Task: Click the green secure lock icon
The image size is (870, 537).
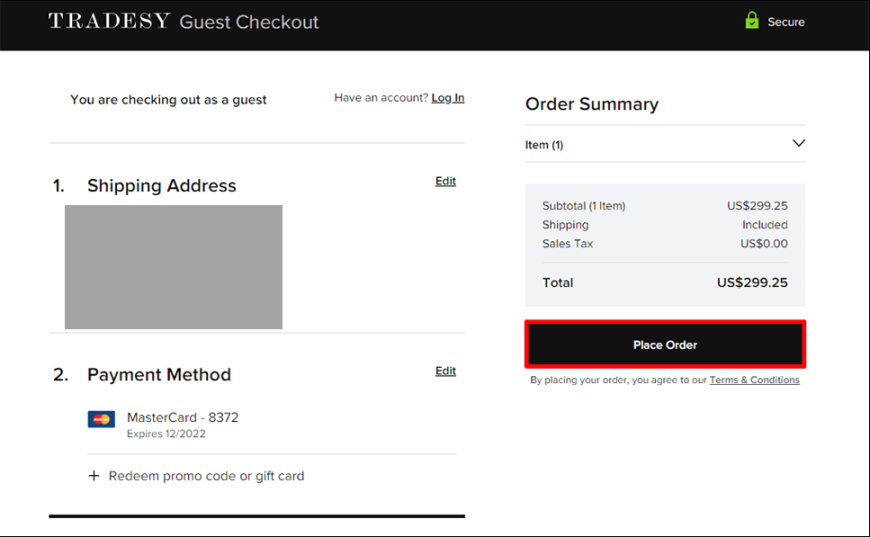Action: tap(752, 21)
